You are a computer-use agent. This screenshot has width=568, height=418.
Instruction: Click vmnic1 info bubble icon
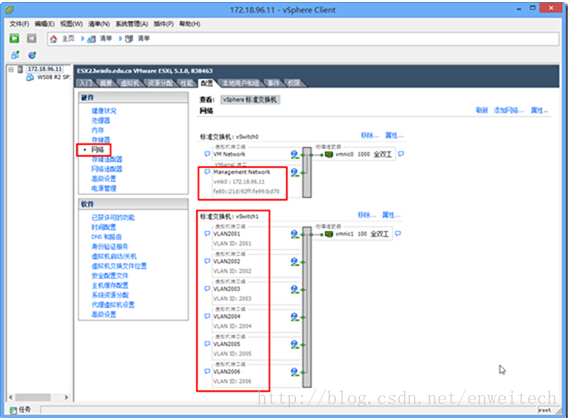click(398, 234)
